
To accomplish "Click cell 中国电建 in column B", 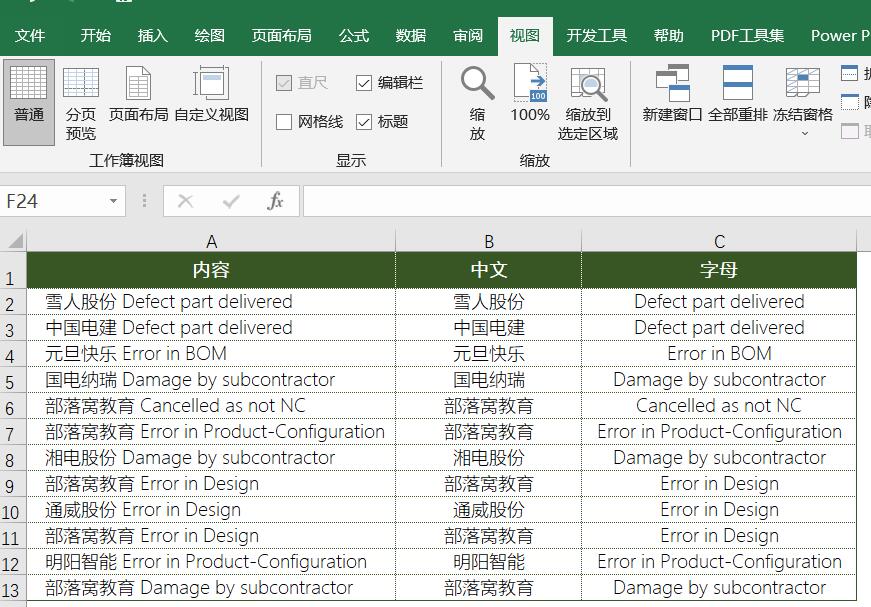I will 489,328.
